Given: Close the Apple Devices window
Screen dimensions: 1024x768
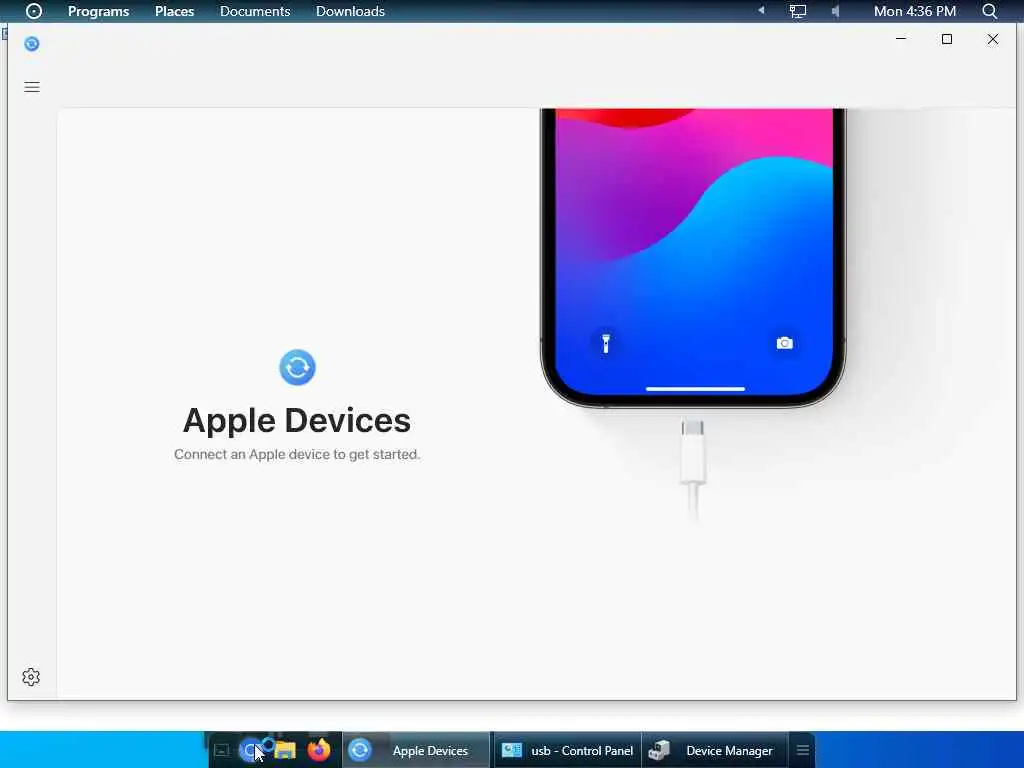Looking at the screenshot, I should click(993, 39).
